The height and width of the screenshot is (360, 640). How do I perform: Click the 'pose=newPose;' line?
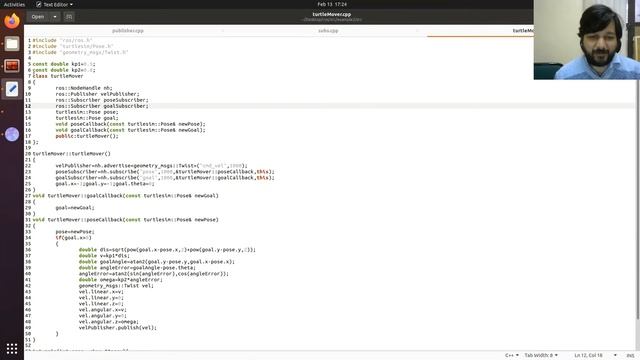(x=75, y=232)
